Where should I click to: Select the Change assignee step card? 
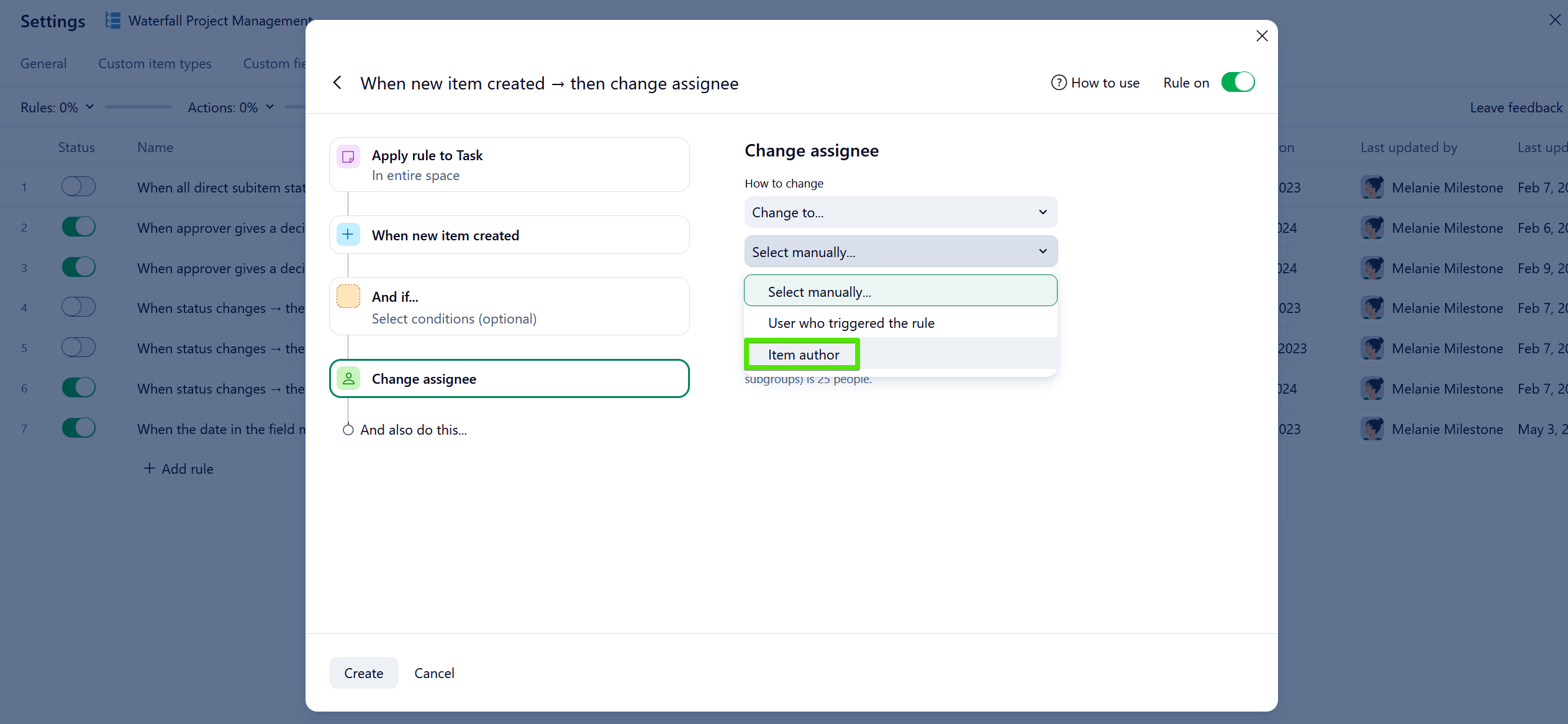tap(509, 378)
